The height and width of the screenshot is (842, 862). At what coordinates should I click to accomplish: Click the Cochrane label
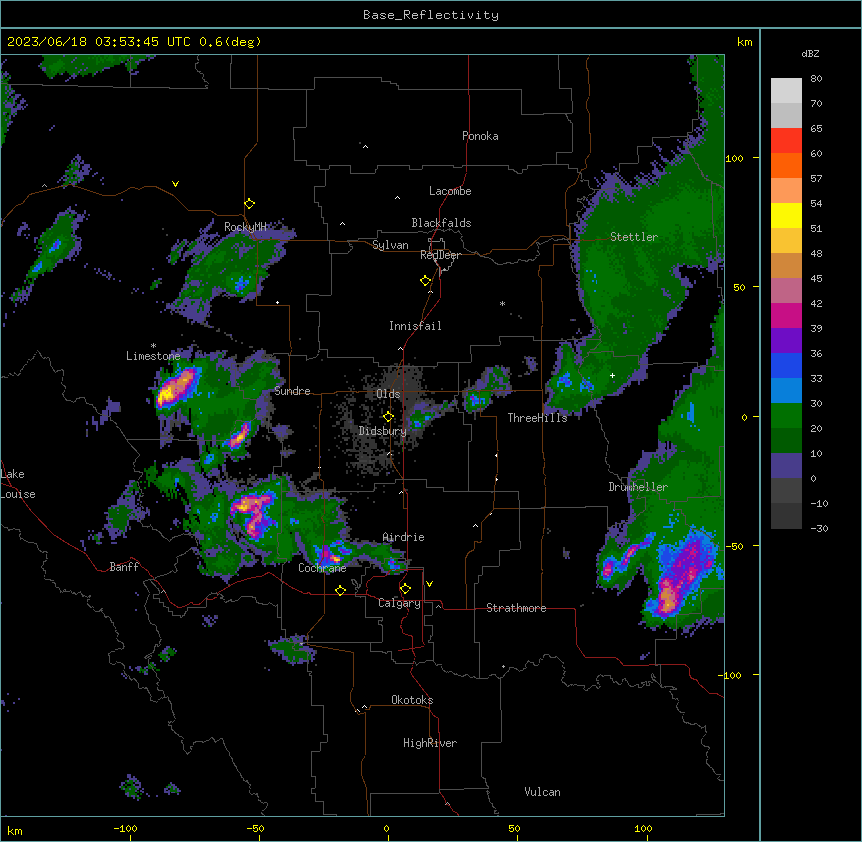pos(322,568)
